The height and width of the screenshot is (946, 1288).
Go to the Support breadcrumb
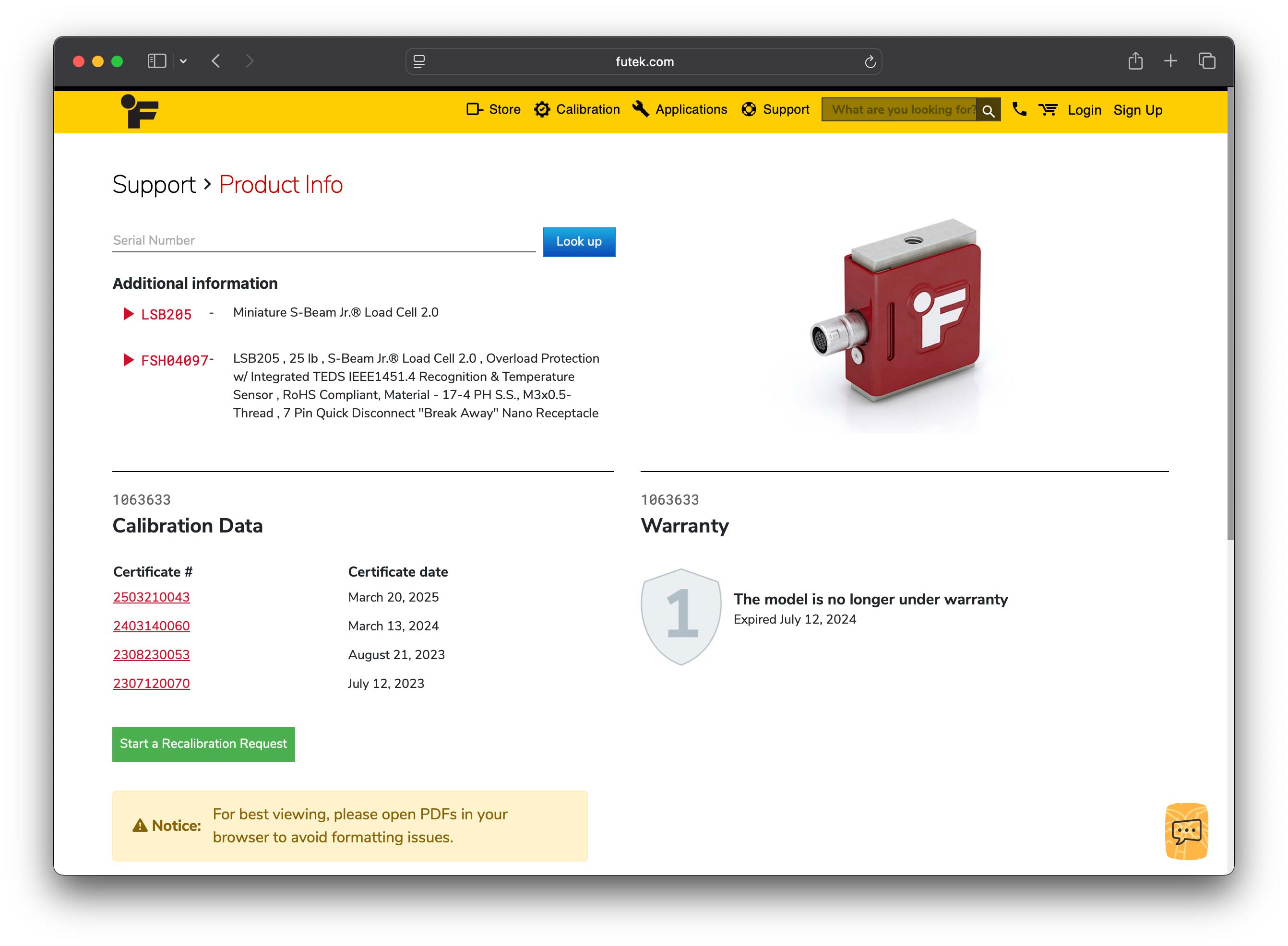[x=154, y=184]
